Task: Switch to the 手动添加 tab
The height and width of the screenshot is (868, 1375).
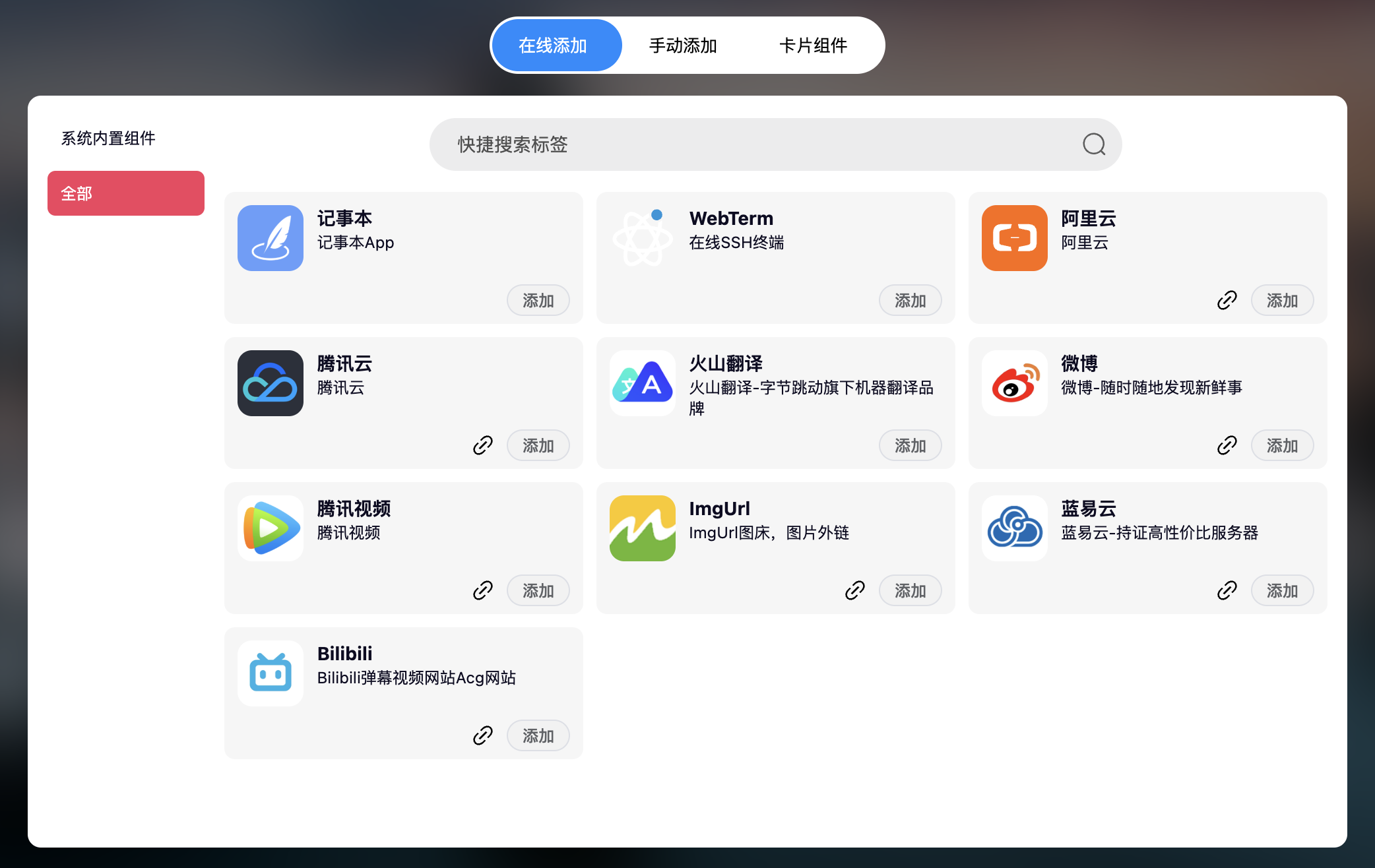Action: pyautogui.click(x=683, y=46)
